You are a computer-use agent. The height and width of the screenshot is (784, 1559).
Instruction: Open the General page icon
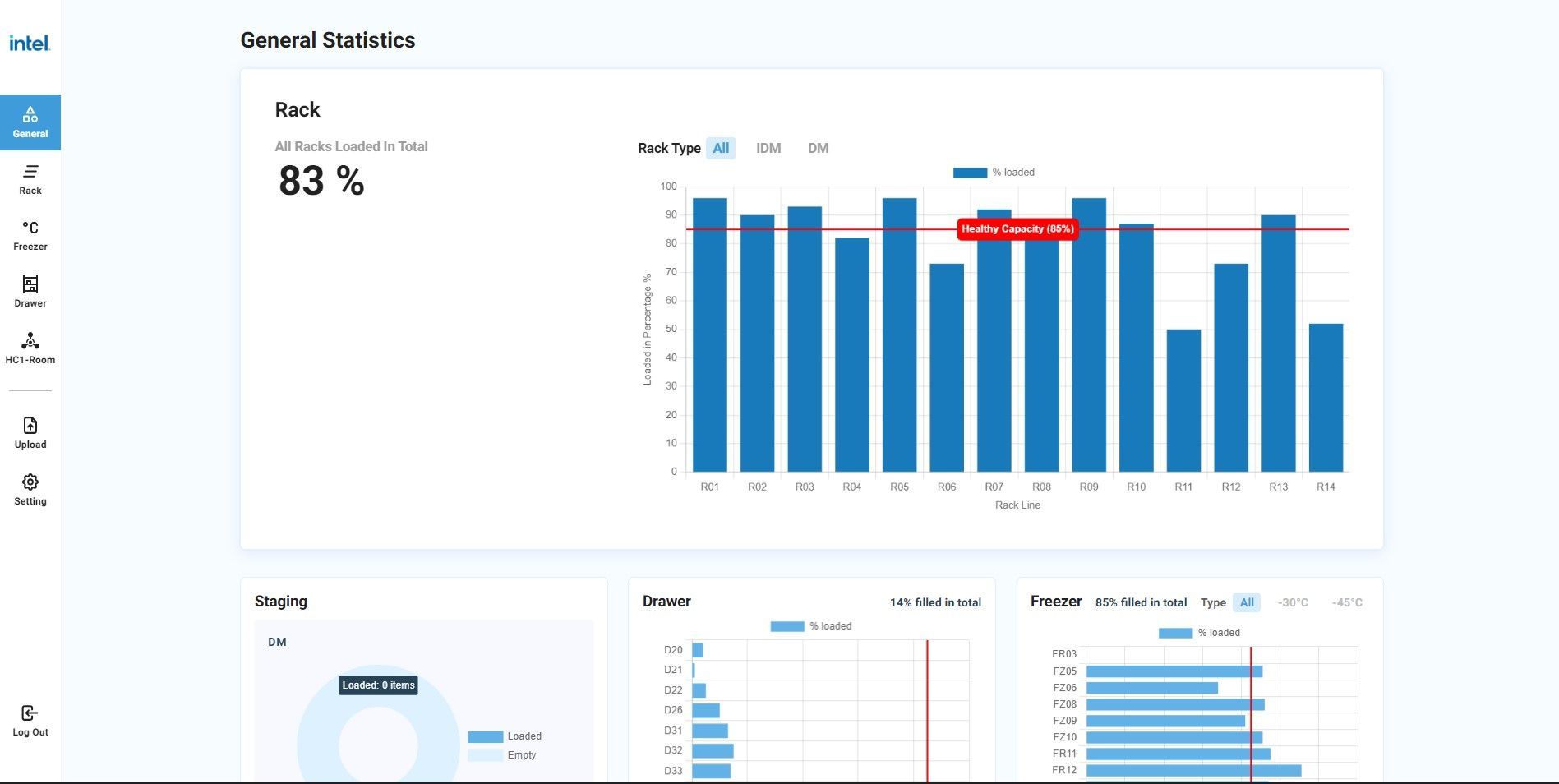pyautogui.click(x=30, y=114)
